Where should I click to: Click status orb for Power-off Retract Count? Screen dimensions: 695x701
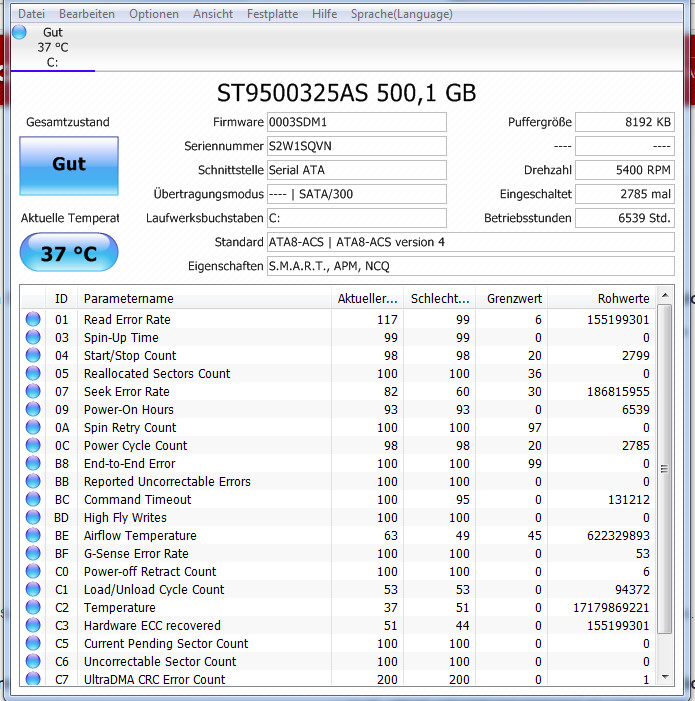tap(33, 571)
